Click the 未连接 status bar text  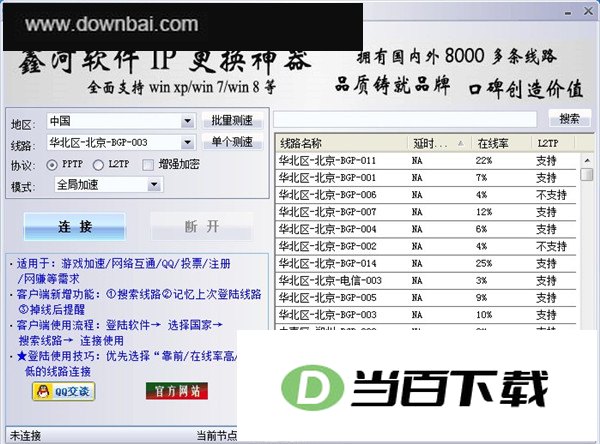click(25, 436)
